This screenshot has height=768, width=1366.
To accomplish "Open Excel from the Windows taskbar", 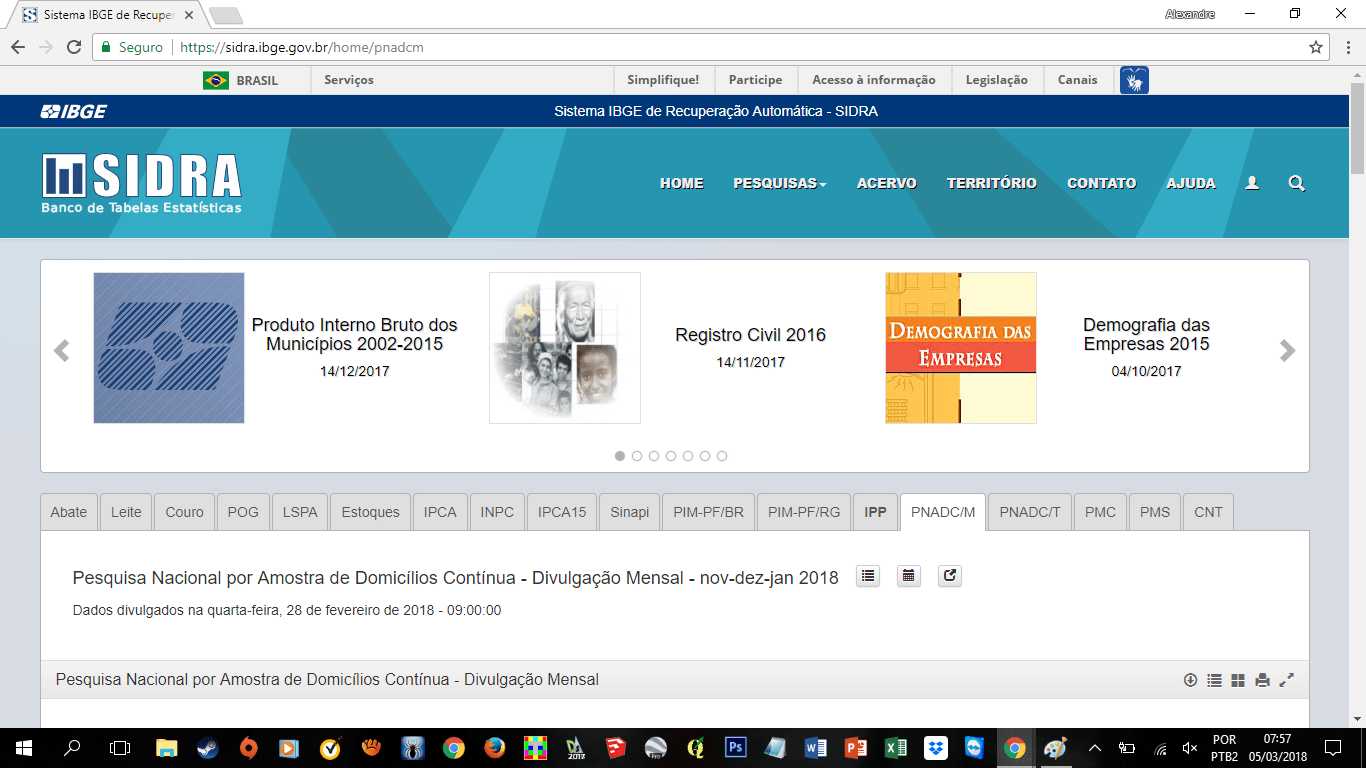I will click(x=895, y=748).
